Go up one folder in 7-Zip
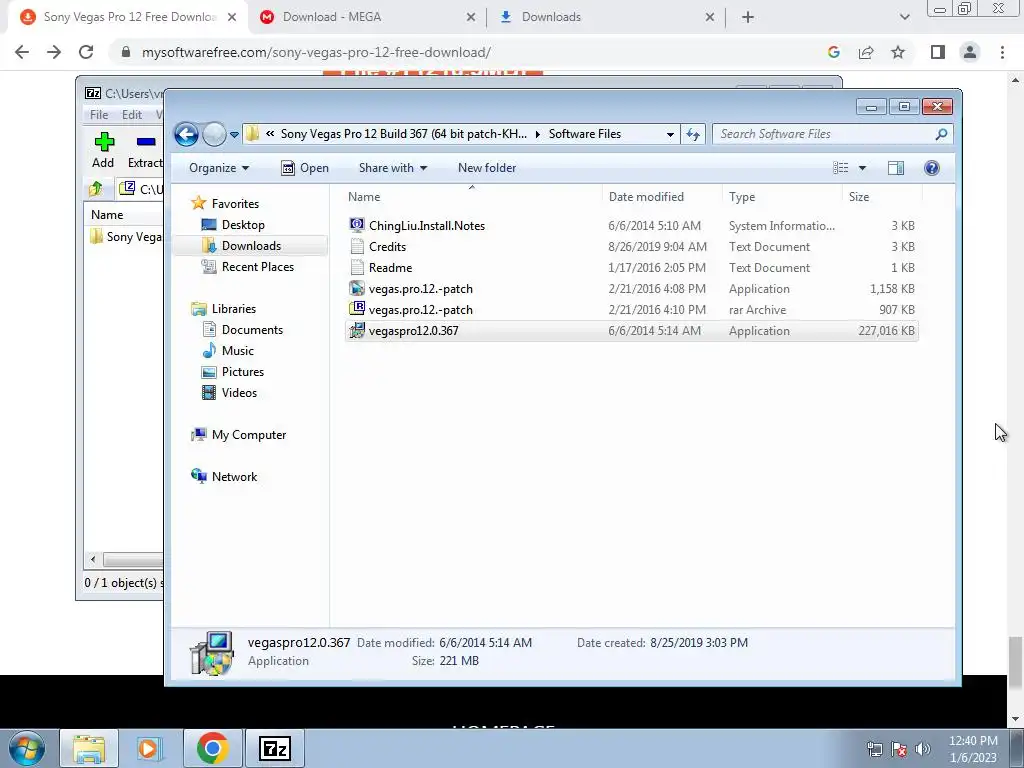The width and height of the screenshot is (1024, 768). click(x=96, y=189)
